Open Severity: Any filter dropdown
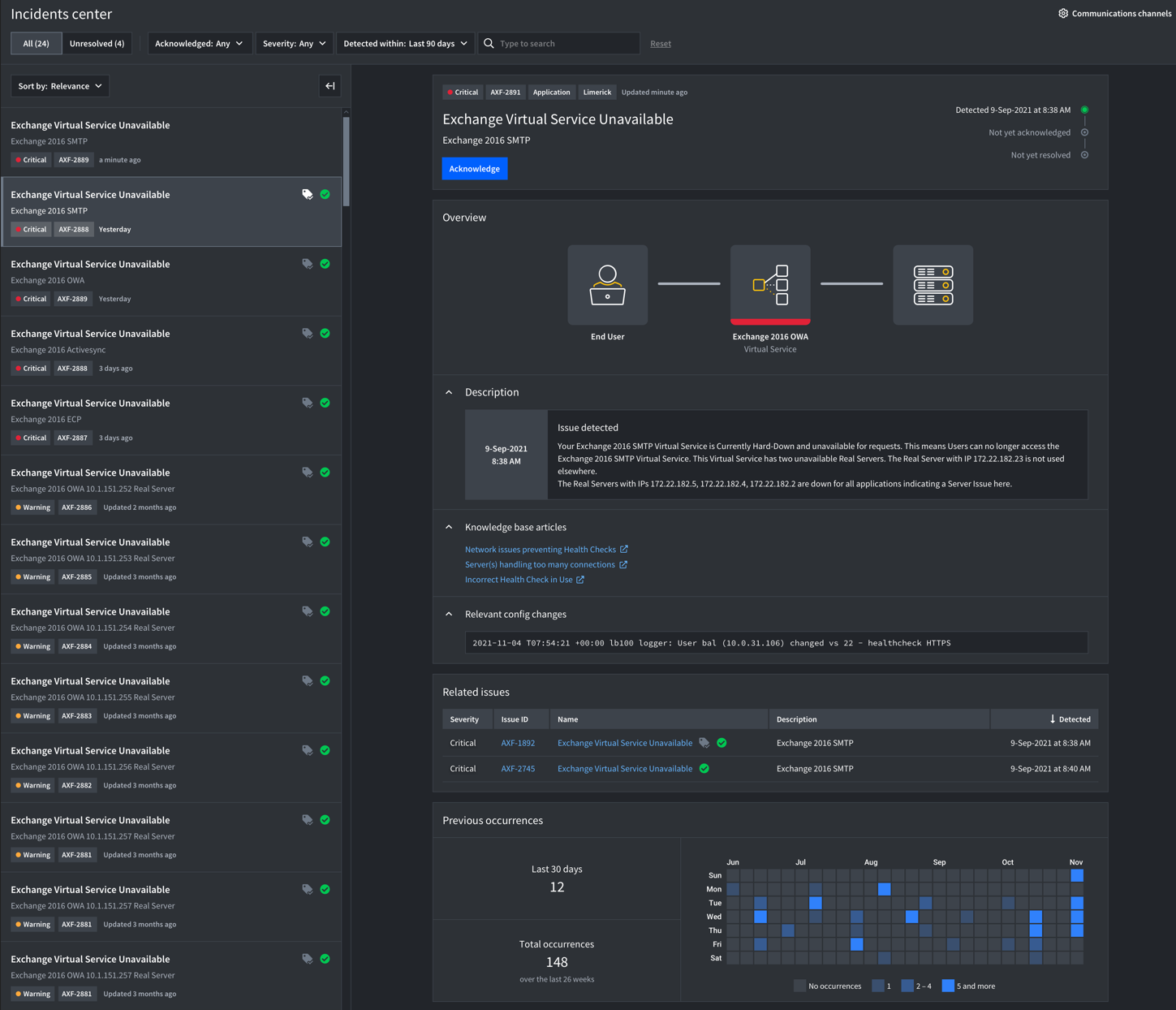 click(294, 44)
